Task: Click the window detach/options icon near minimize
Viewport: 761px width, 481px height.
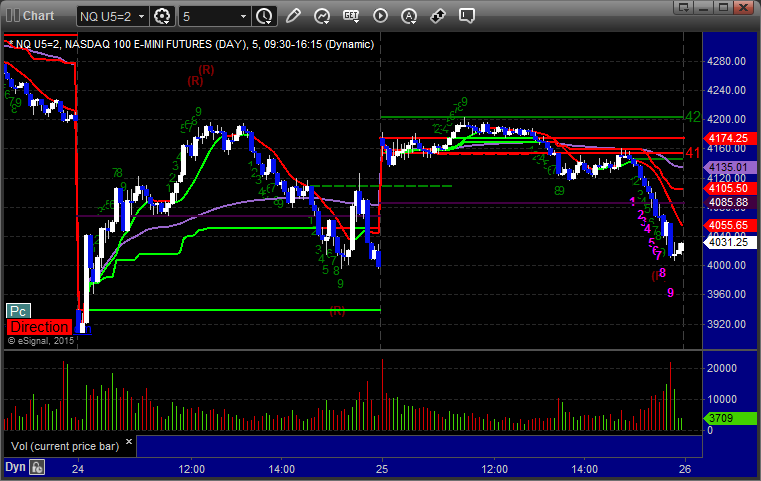Action: (x=684, y=7)
